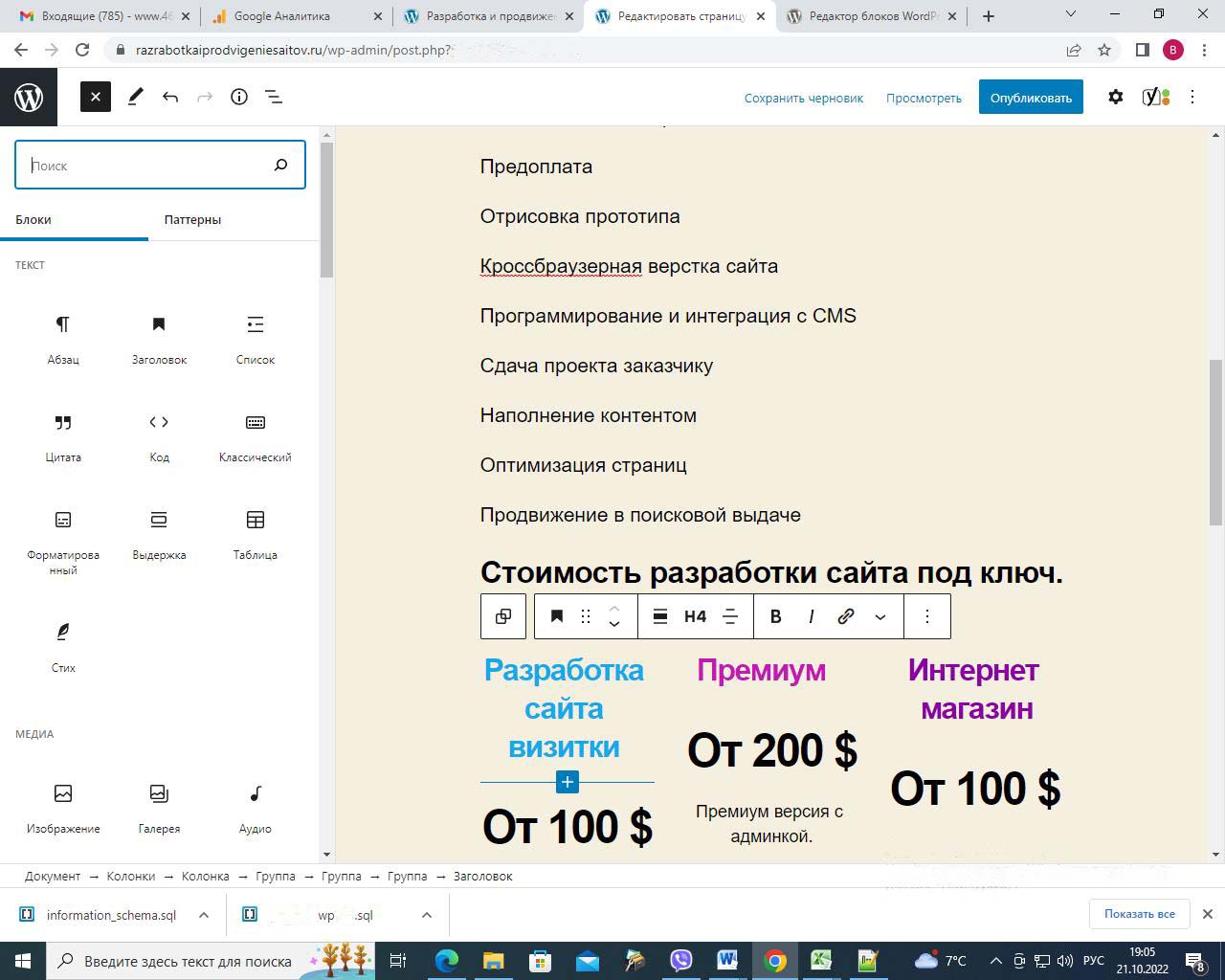The image size is (1225, 980).
Task: Click the Сохранить черновик link
Action: point(803,98)
